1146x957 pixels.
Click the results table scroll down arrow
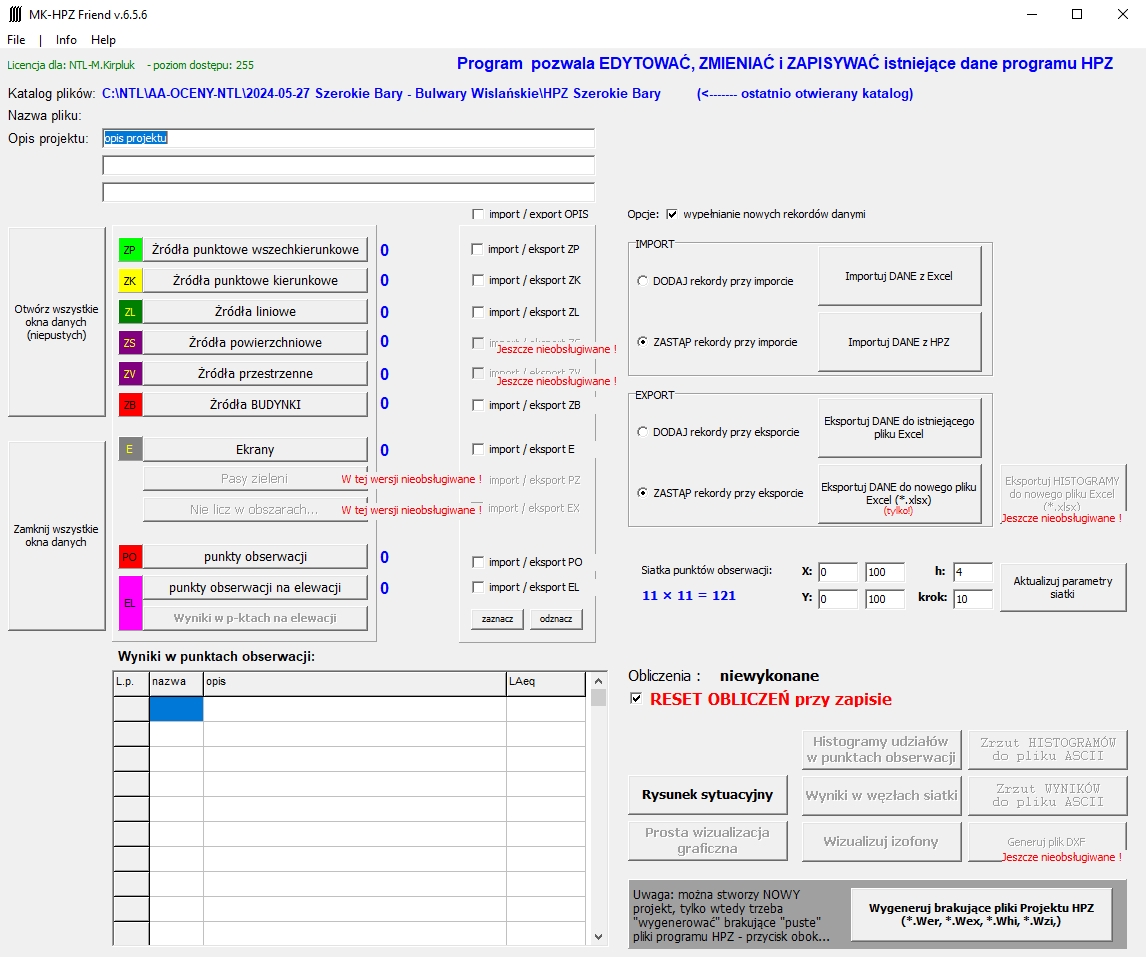tap(599, 937)
